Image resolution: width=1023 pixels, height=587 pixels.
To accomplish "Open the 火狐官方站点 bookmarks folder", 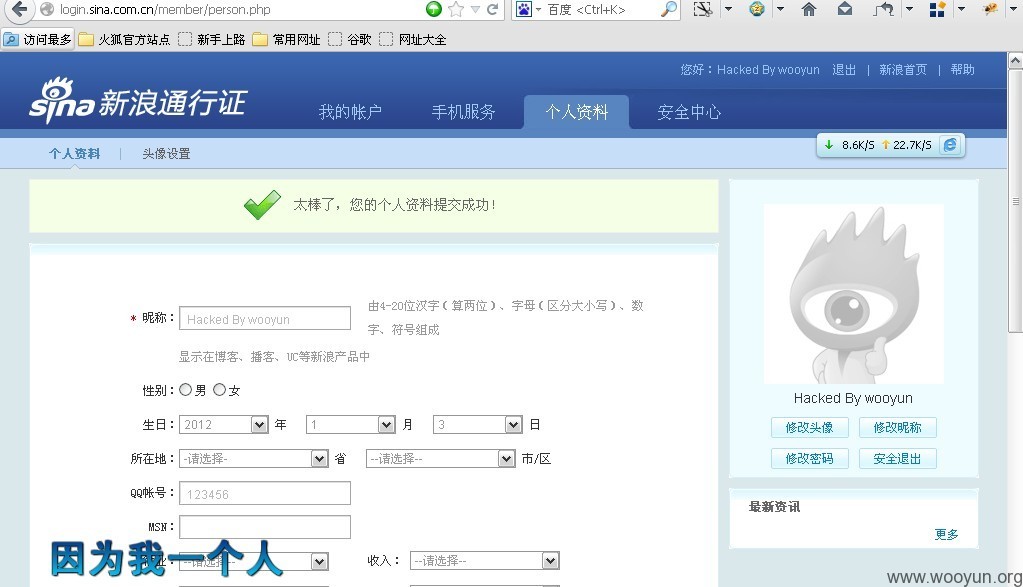I will (x=124, y=39).
